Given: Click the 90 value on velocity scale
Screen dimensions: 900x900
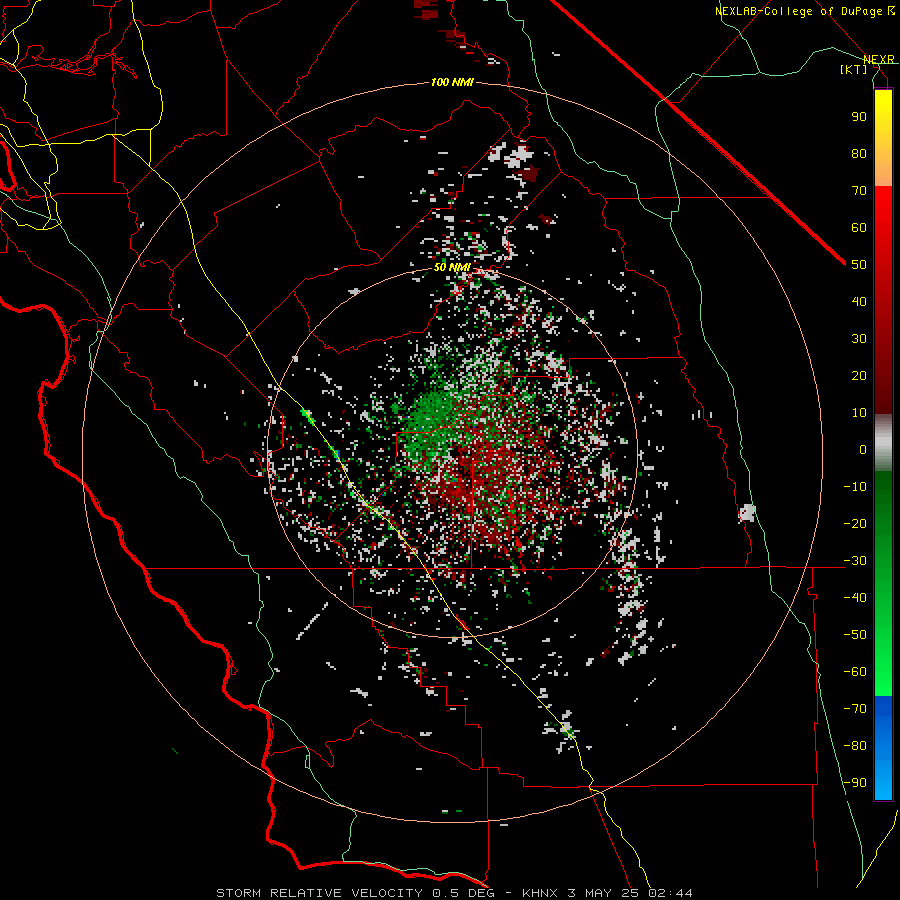Looking at the screenshot, I should (x=859, y=117).
